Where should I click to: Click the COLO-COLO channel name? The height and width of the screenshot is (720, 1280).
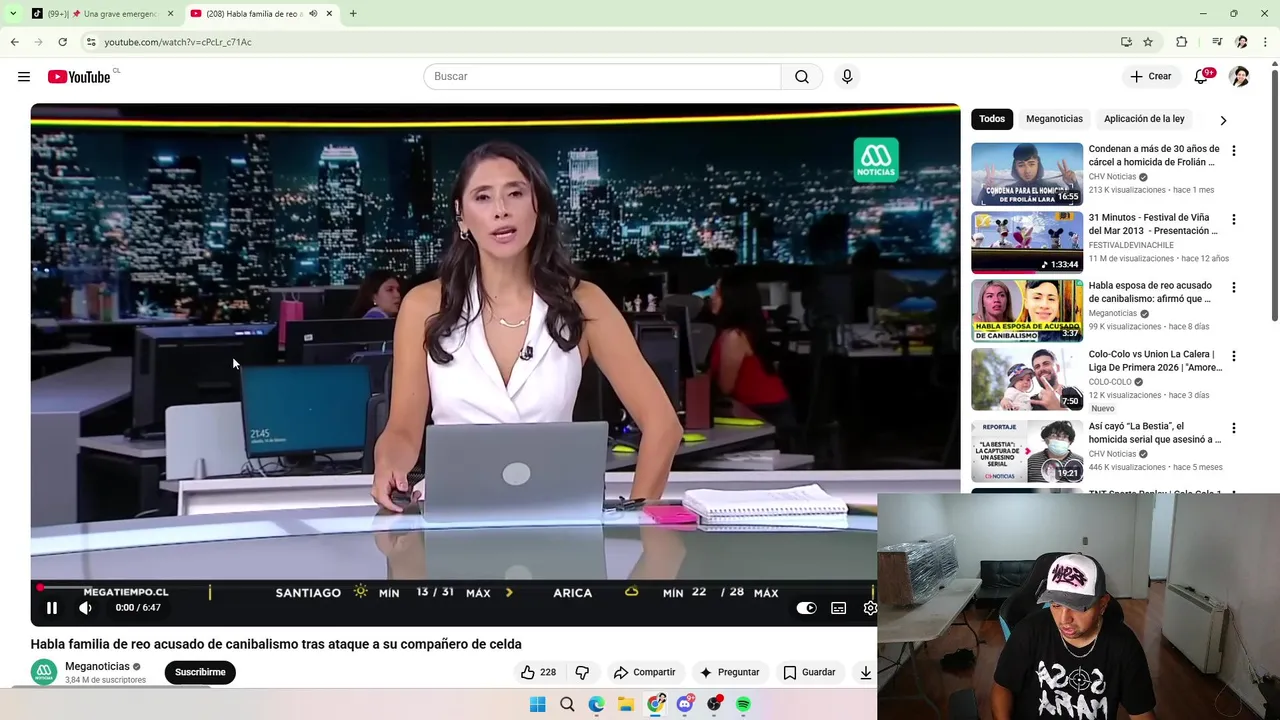(1110, 382)
